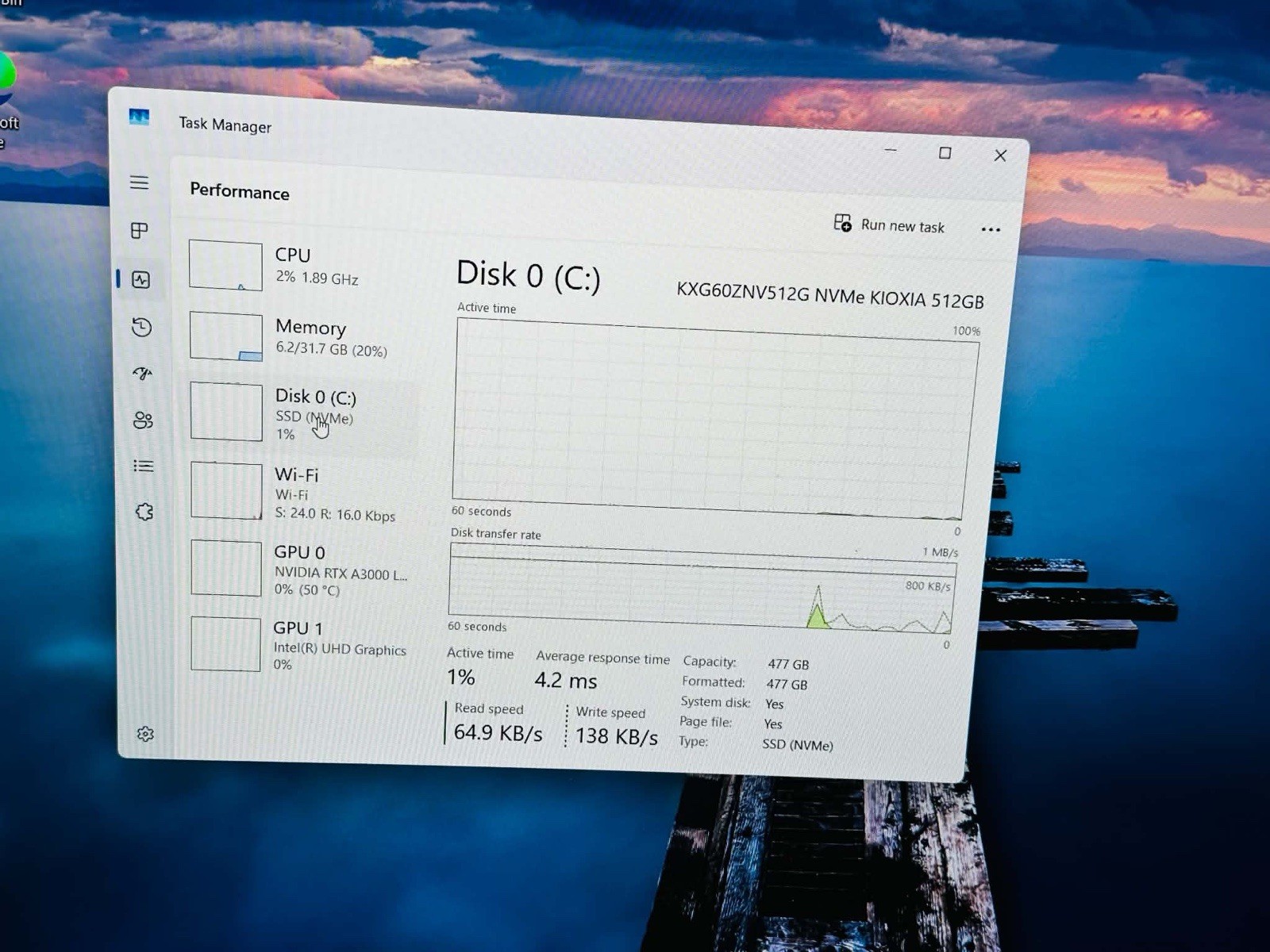Click the CPU mini graph thumbnail
1270x952 pixels.
click(225, 265)
